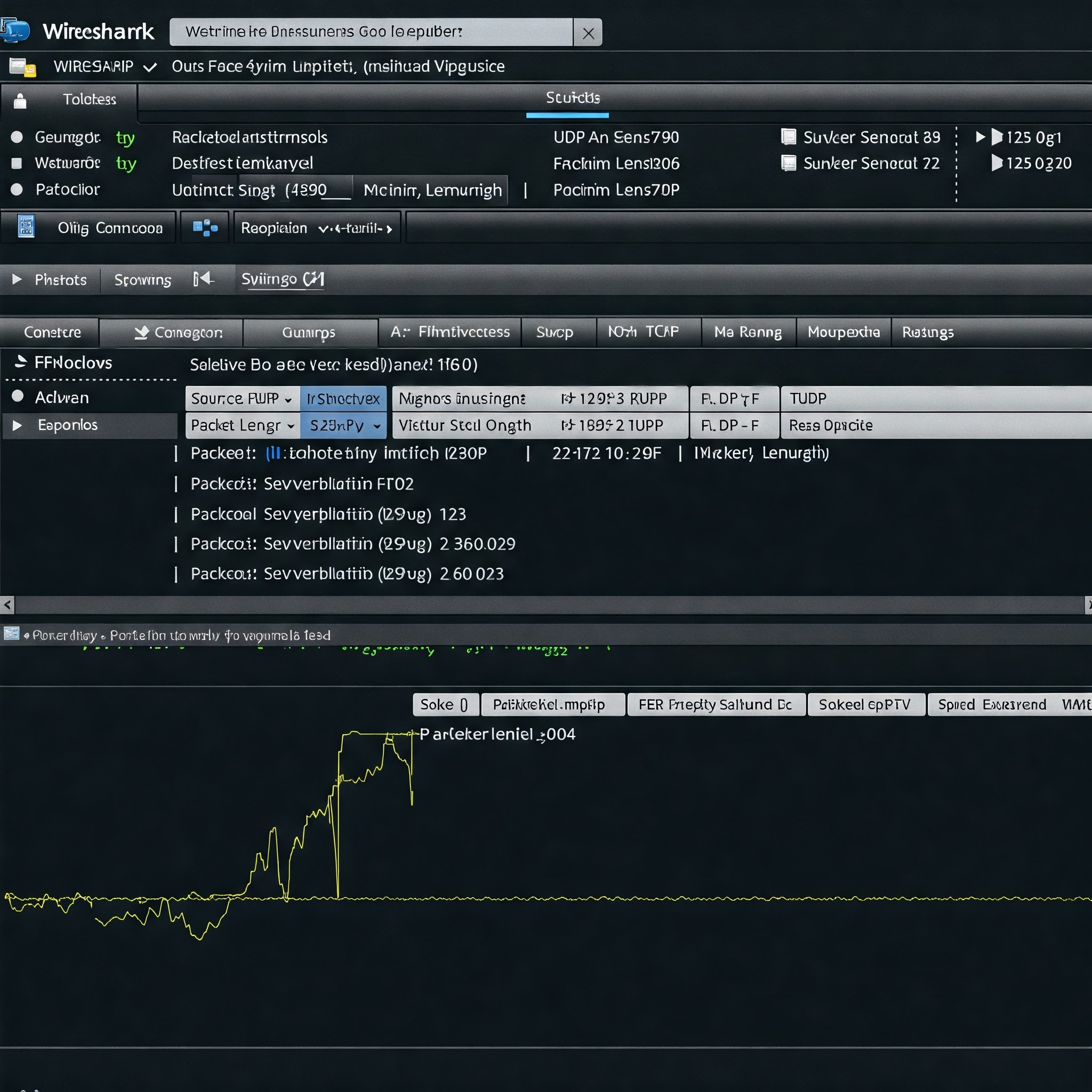Click the Sokeel epPTV button

coord(866,704)
